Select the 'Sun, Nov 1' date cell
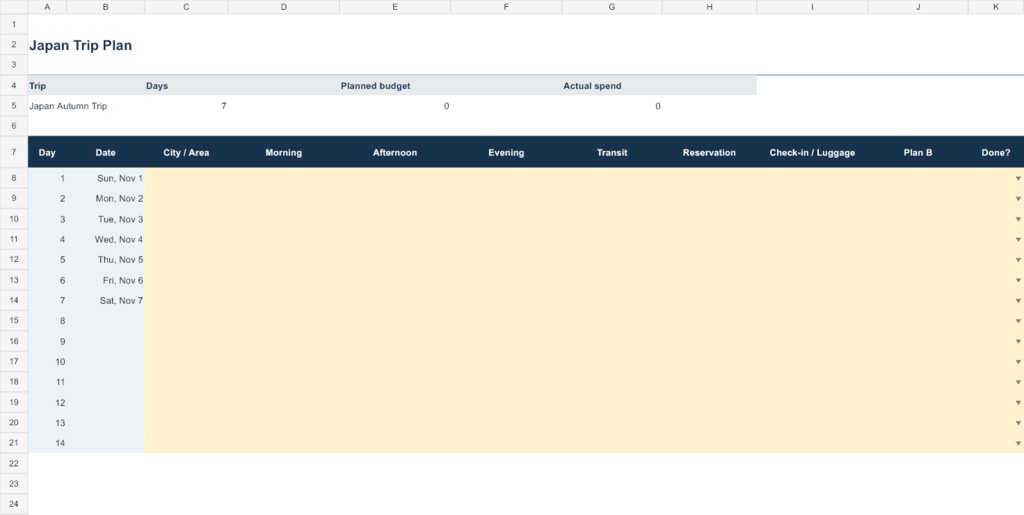The image size is (1024, 515). click(x=105, y=178)
